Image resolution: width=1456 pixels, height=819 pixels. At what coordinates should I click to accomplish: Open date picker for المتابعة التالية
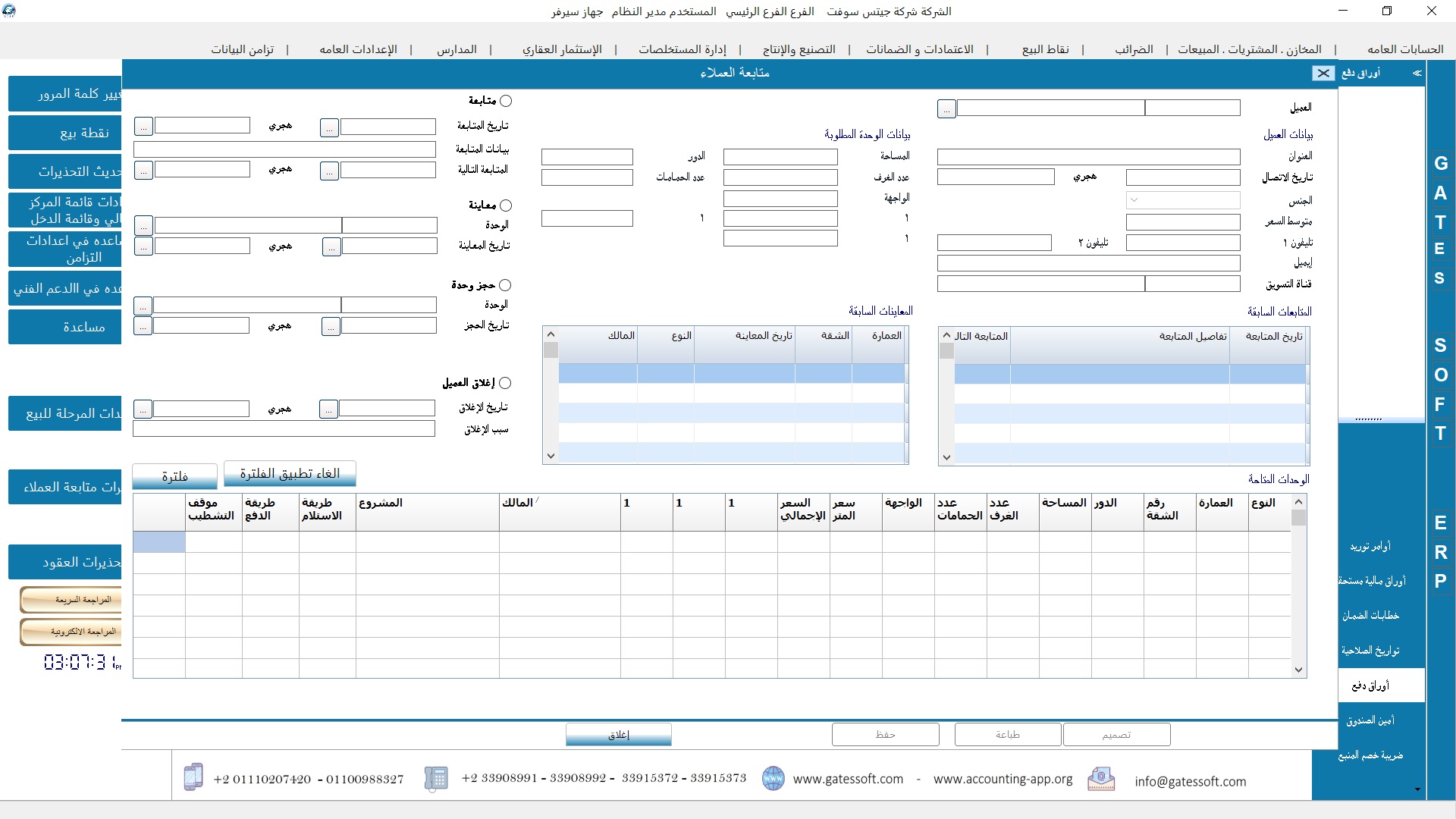[x=329, y=171]
